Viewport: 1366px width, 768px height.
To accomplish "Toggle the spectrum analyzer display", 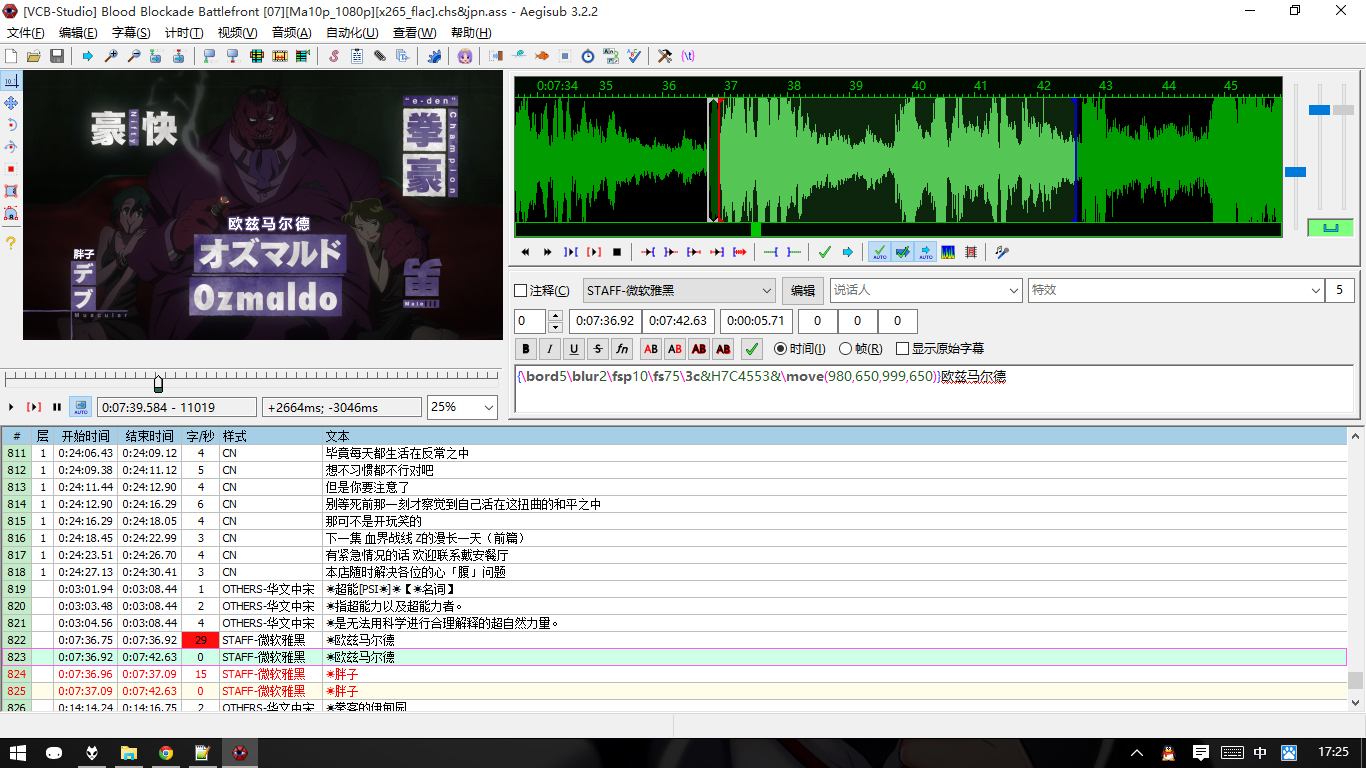I will coord(948,252).
